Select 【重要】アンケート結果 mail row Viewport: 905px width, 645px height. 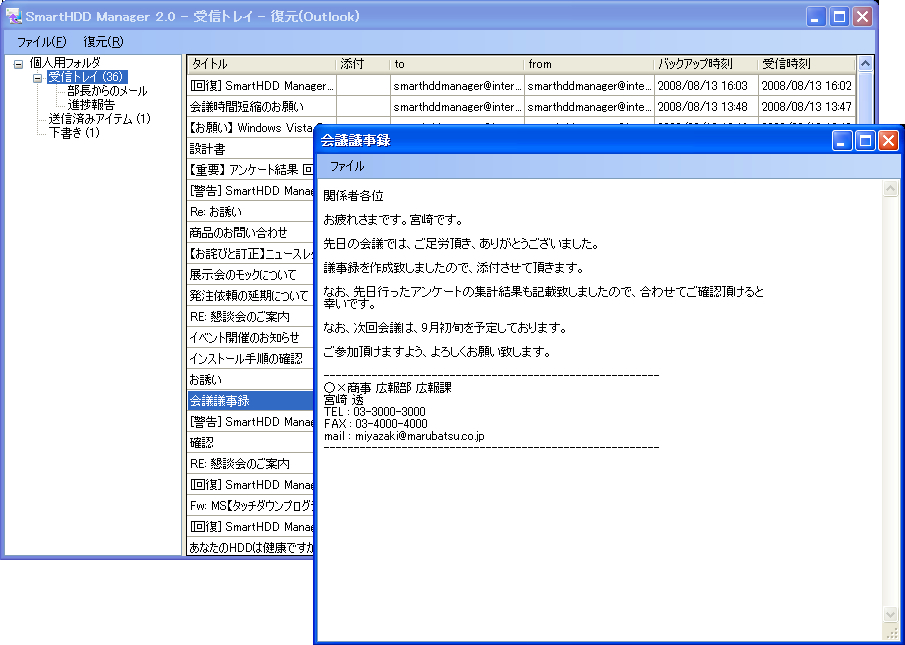251,170
